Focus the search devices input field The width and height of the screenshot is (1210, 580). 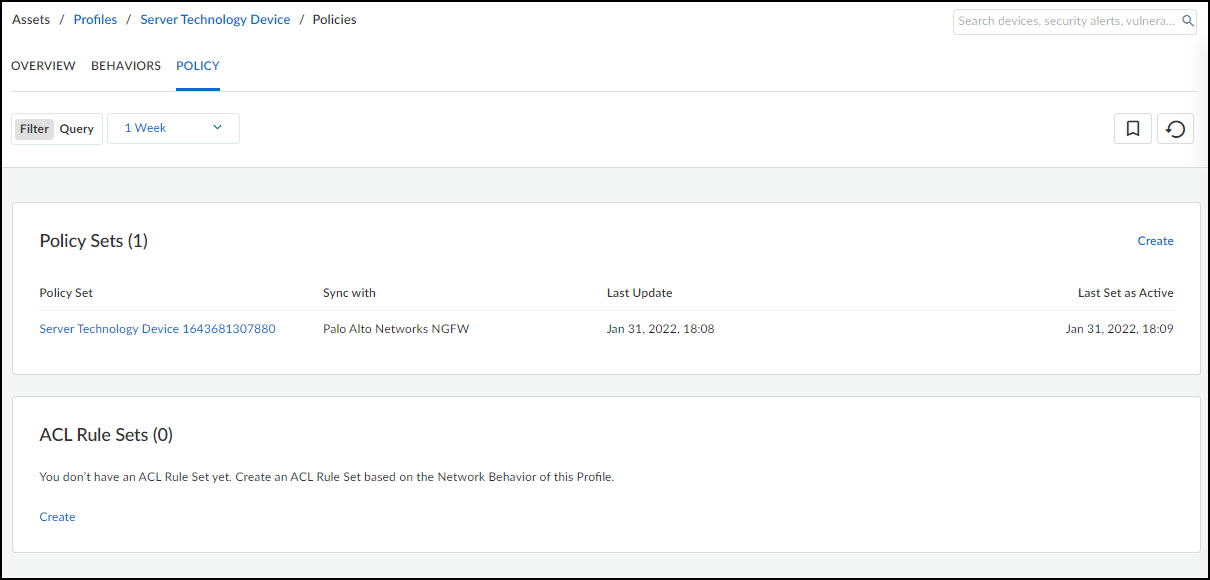(1066, 21)
